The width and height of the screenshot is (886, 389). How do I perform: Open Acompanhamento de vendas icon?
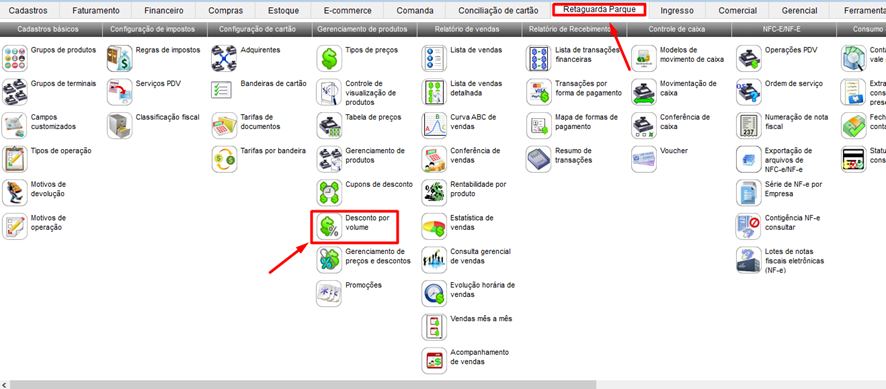tap(434, 360)
